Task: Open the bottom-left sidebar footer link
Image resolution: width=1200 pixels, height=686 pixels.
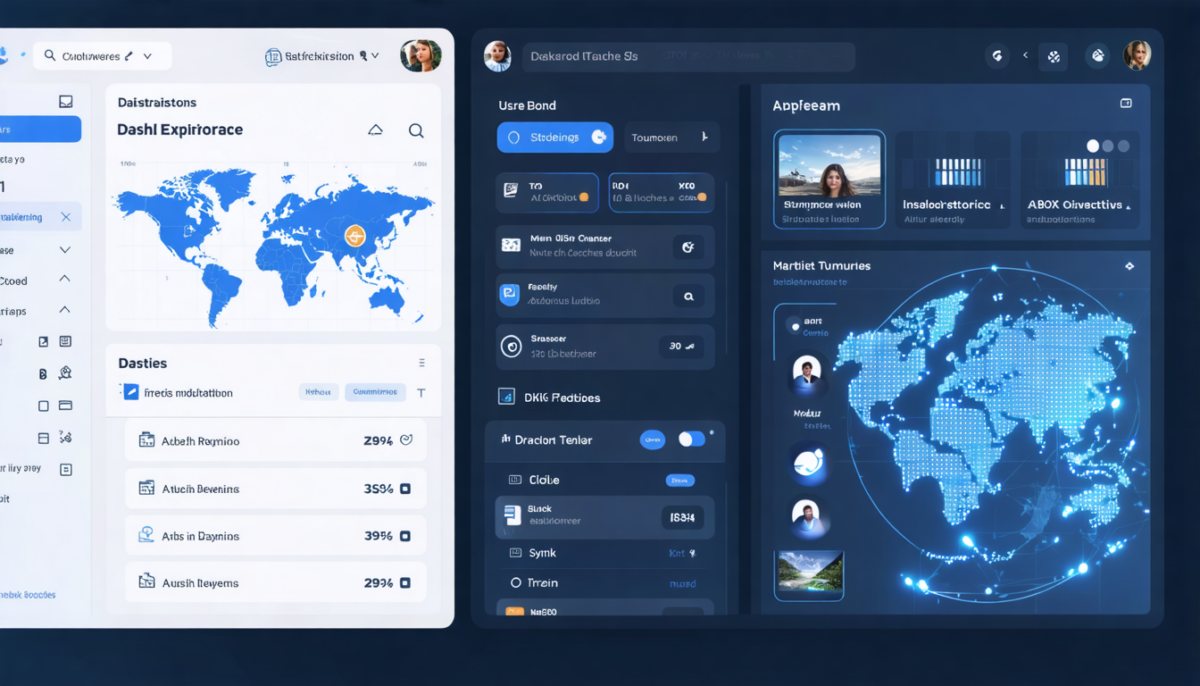Action: (28, 595)
